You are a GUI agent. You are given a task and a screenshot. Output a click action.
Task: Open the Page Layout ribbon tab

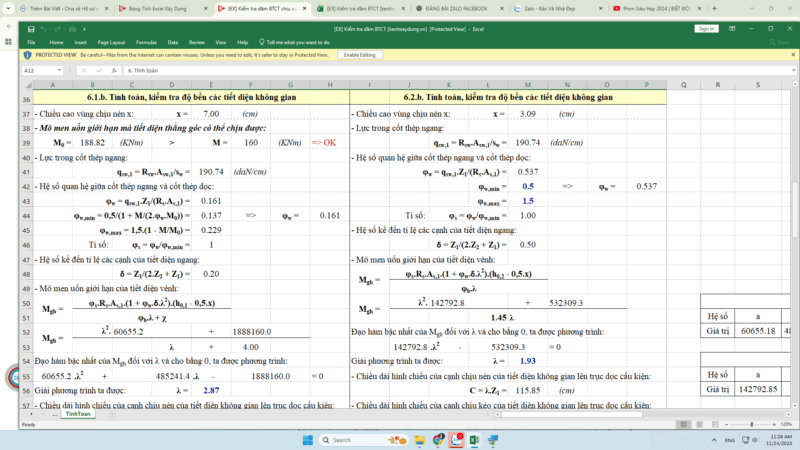(111, 42)
